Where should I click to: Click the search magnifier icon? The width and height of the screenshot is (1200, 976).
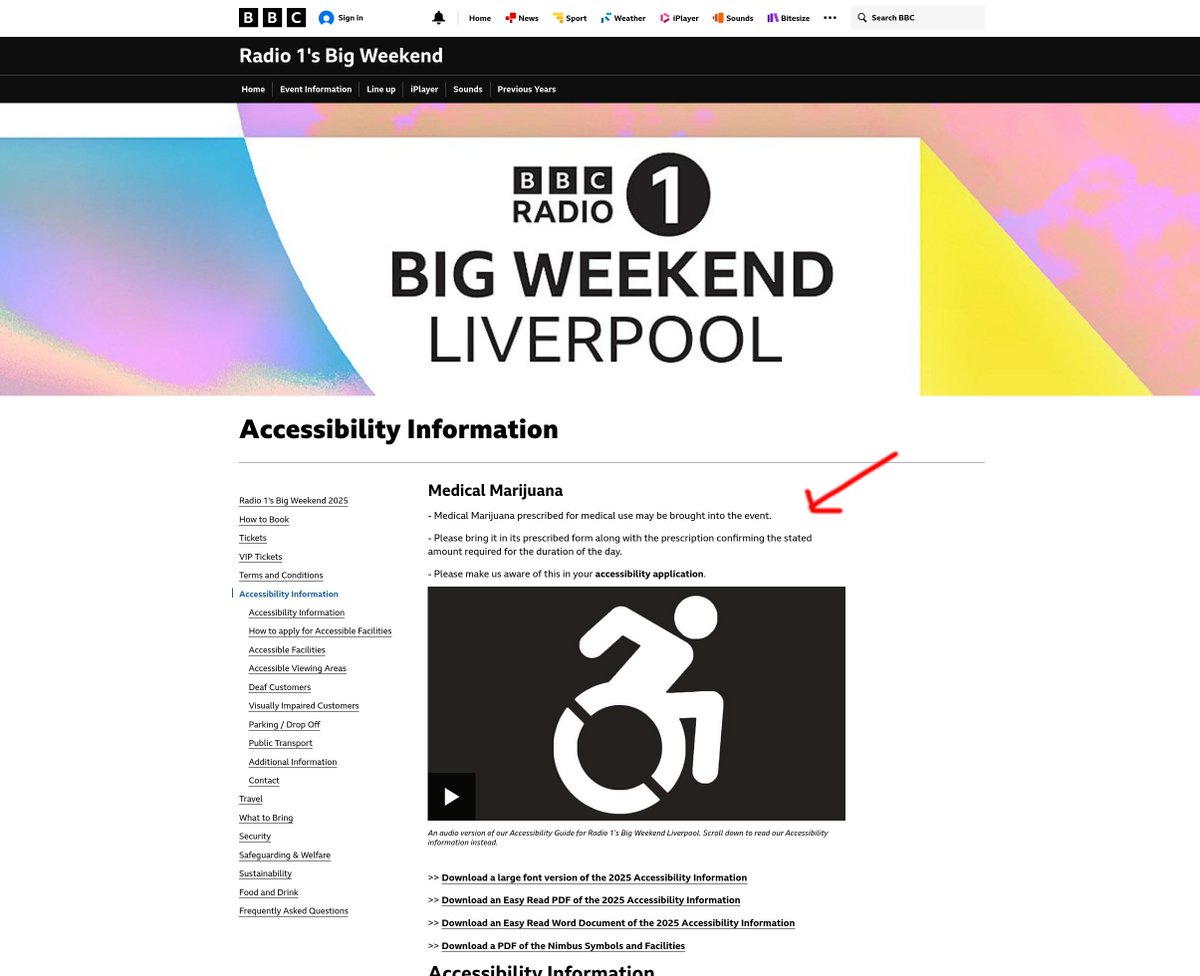(862, 17)
